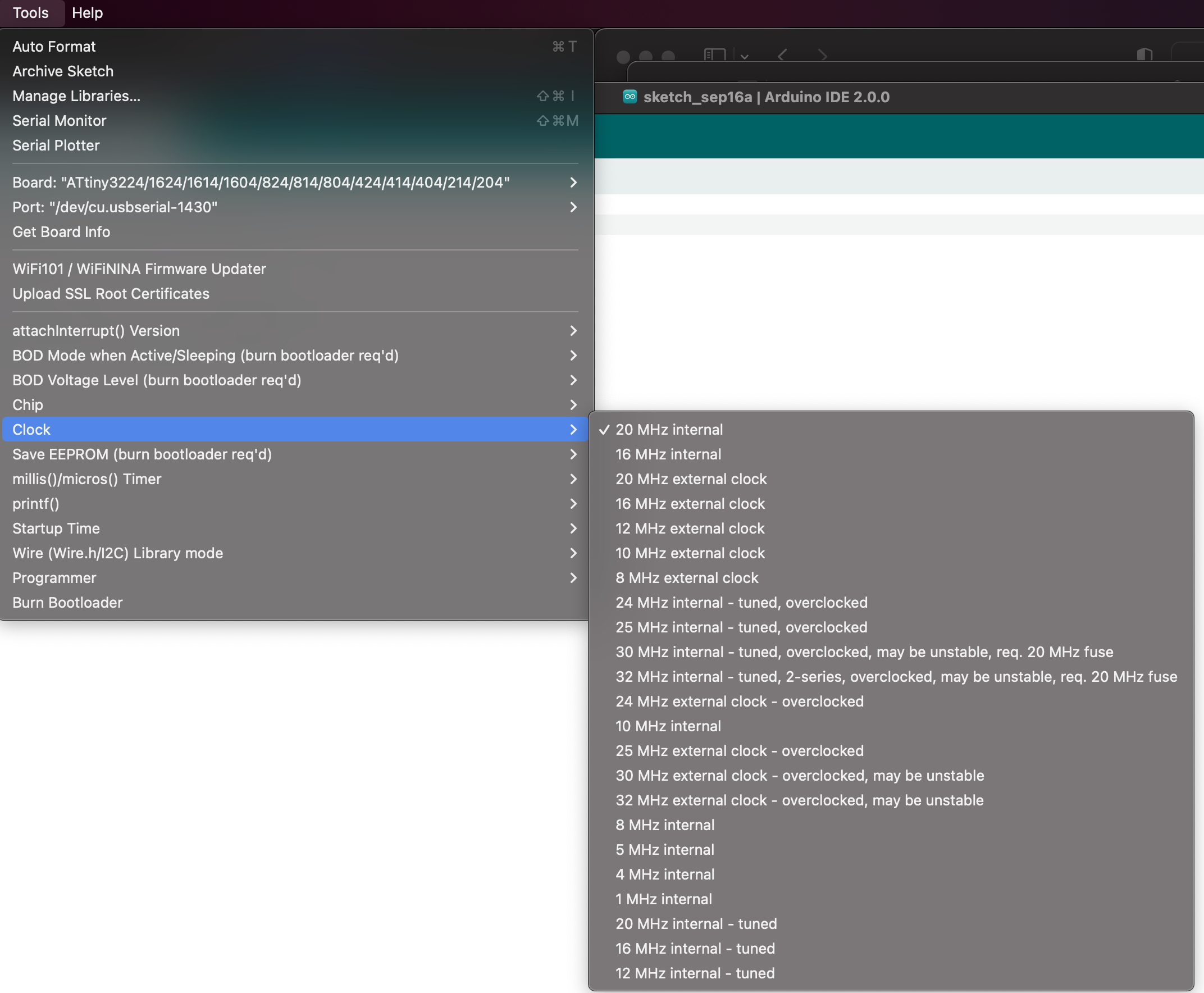
Task: Choose 16 MHz external clock
Action: point(891,503)
